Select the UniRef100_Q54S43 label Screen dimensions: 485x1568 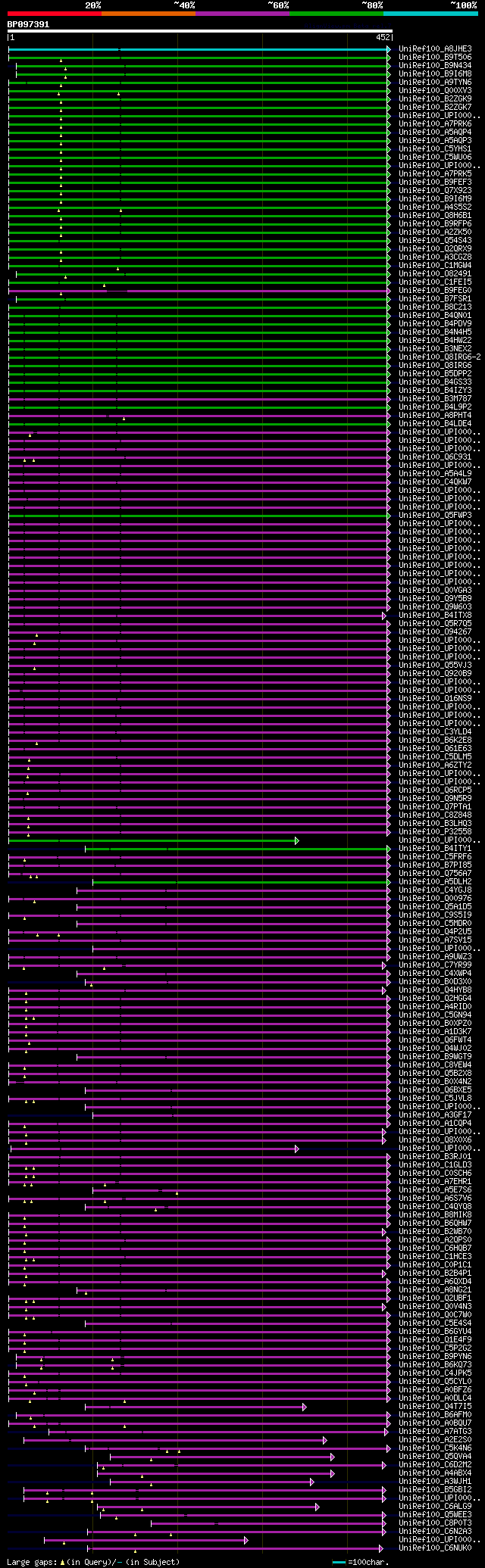pyautogui.click(x=435, y=241)
